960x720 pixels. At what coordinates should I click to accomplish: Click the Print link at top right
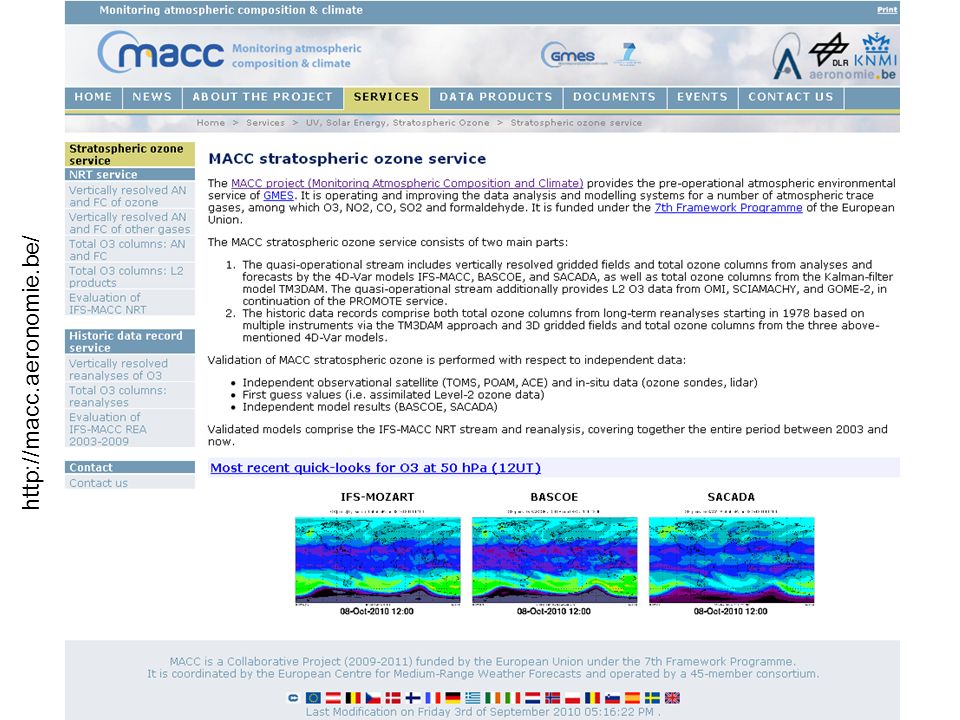coord(887,10)
